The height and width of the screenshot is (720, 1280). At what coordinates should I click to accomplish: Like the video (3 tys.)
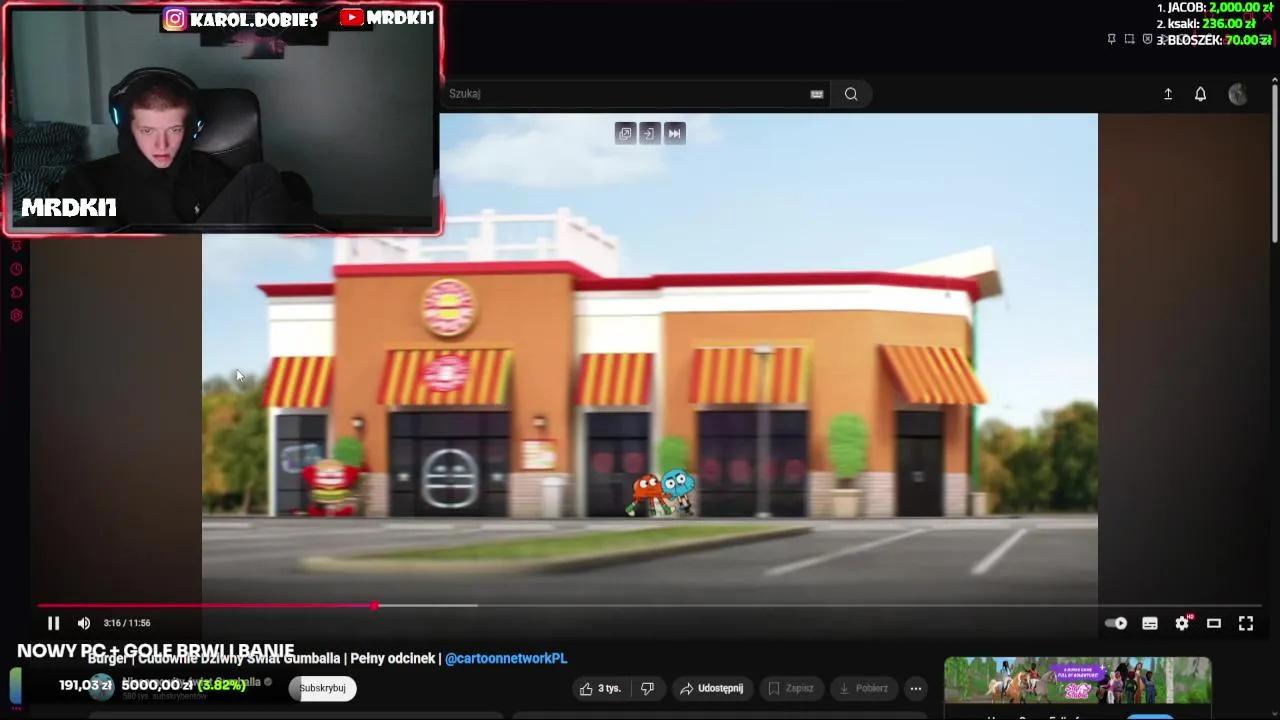coord(600,688)
